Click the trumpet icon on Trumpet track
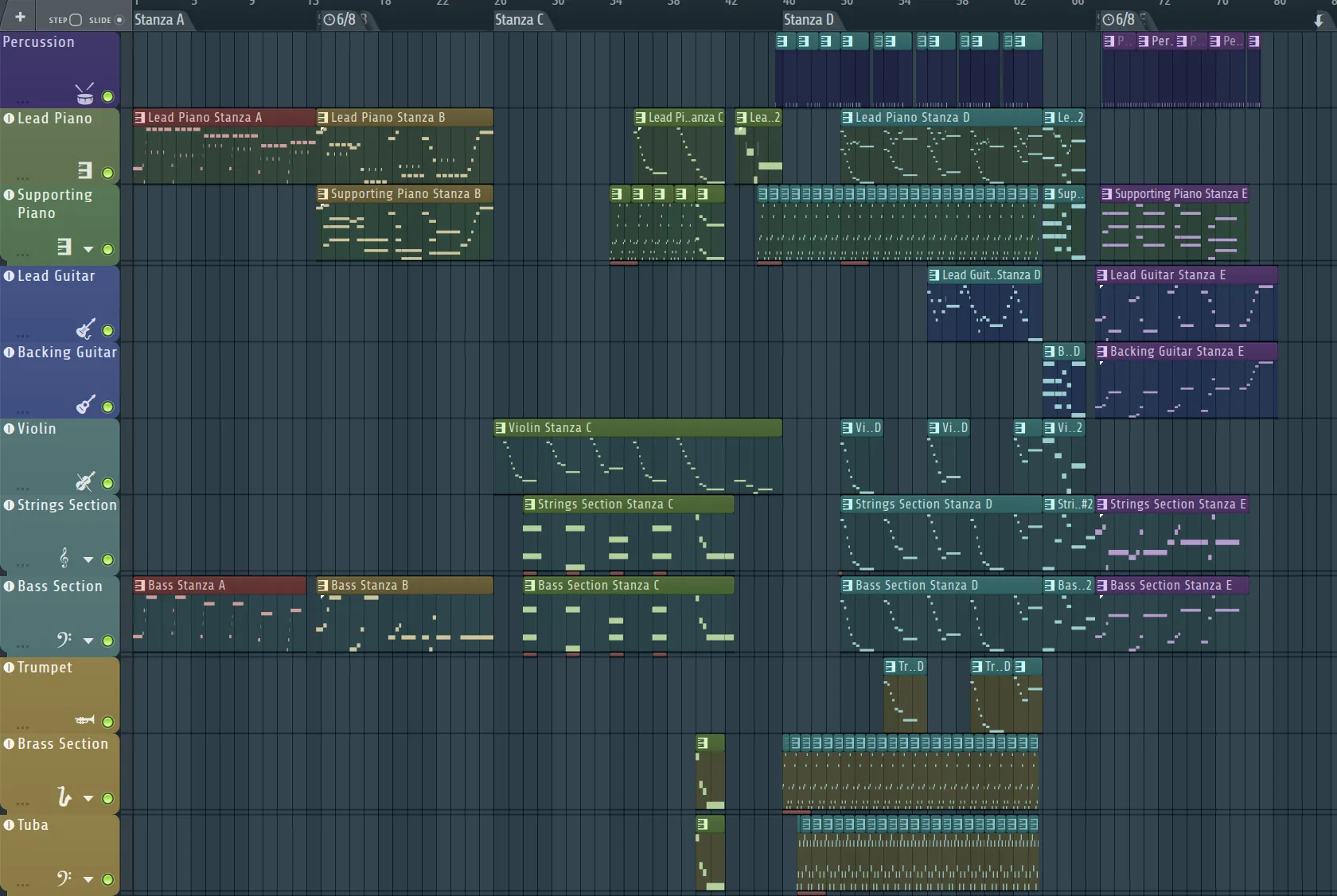Screen dimensions: 1337x896 pos(84,720)
